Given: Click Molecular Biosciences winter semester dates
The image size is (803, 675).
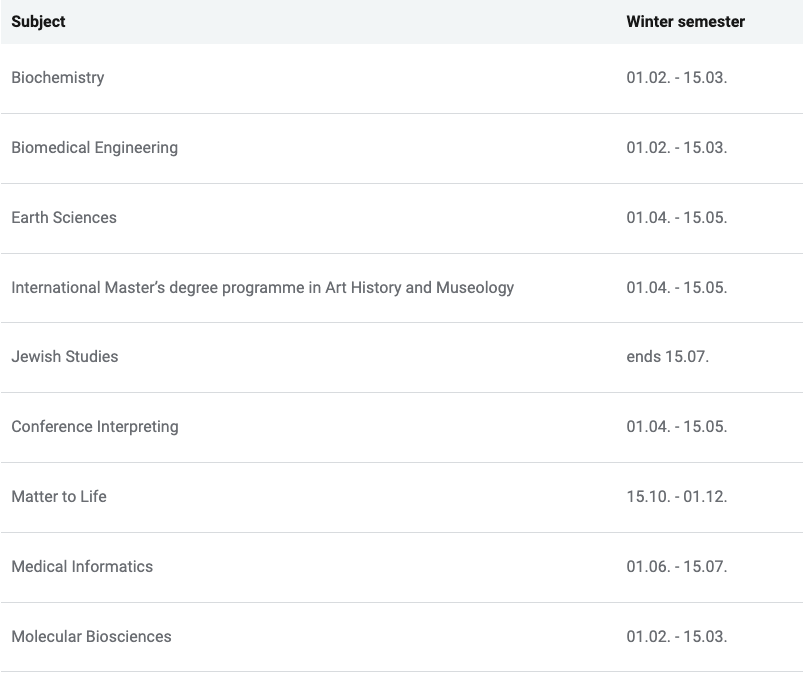Looking at the screenshot, I should [x=677, y=637].
